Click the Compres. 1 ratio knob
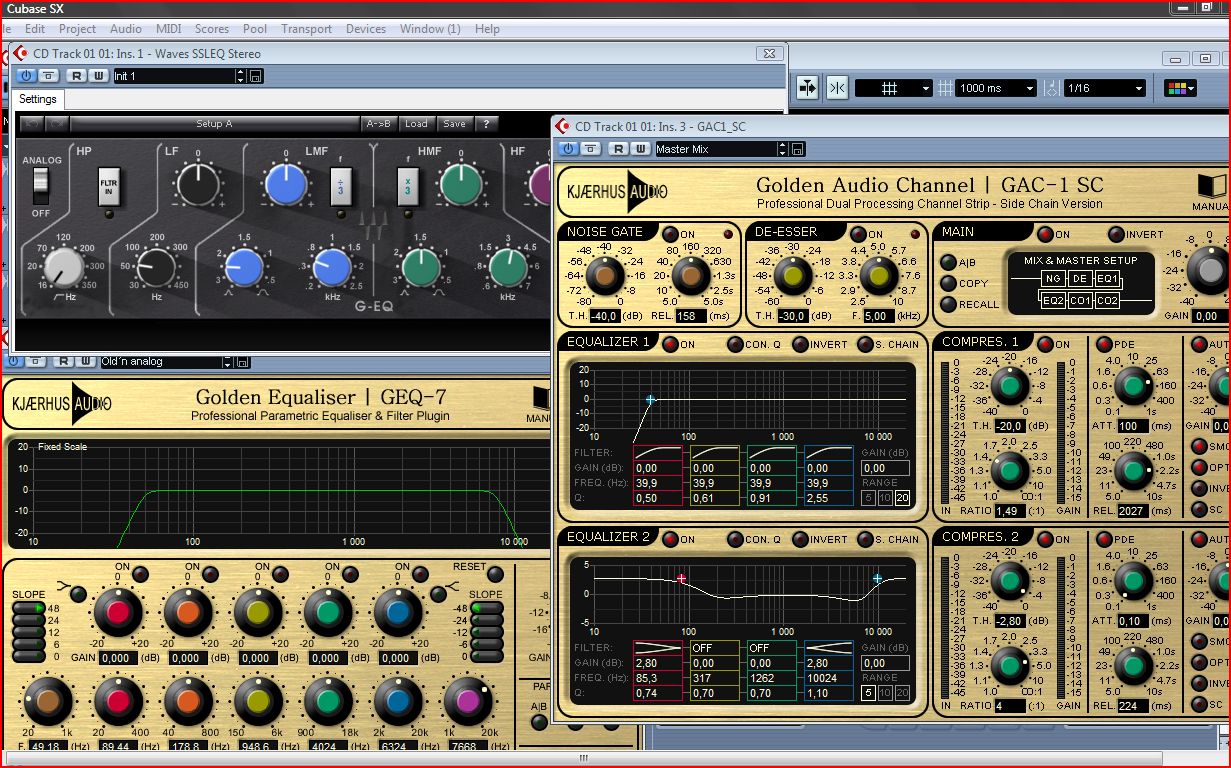1231x768 pixels. [x=1010, y=471]
